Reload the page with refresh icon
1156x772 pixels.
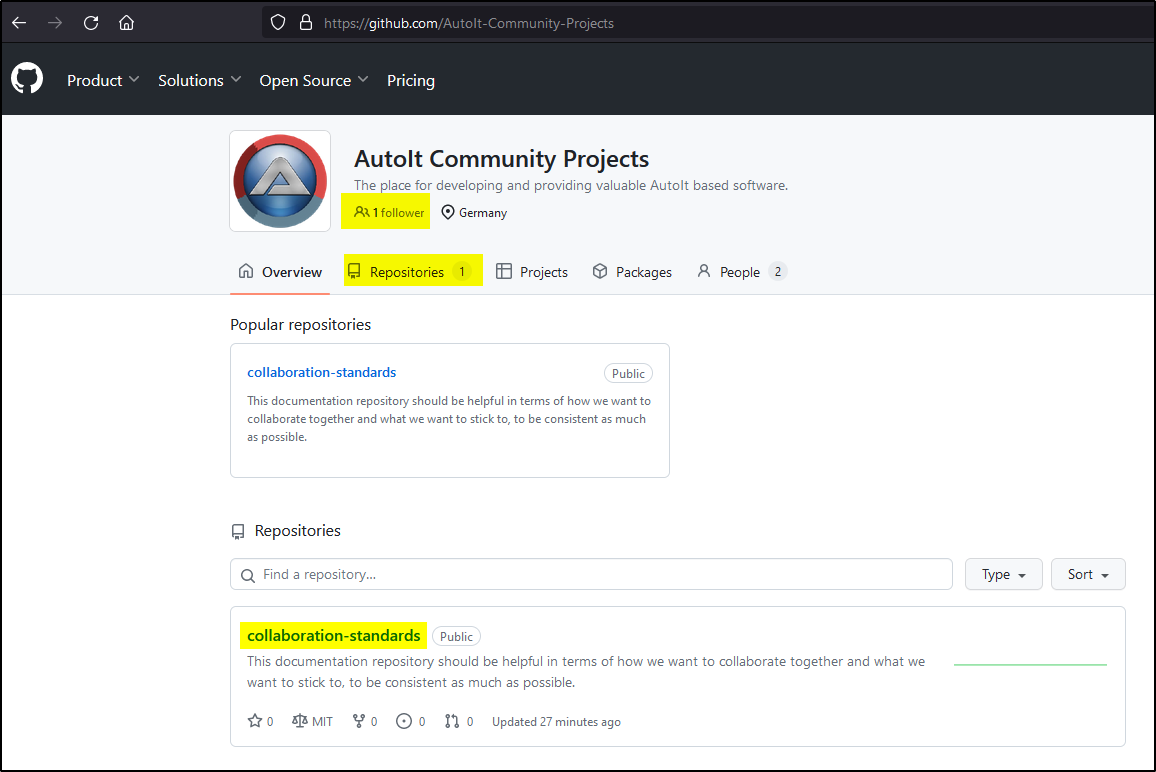click(91, 23)
